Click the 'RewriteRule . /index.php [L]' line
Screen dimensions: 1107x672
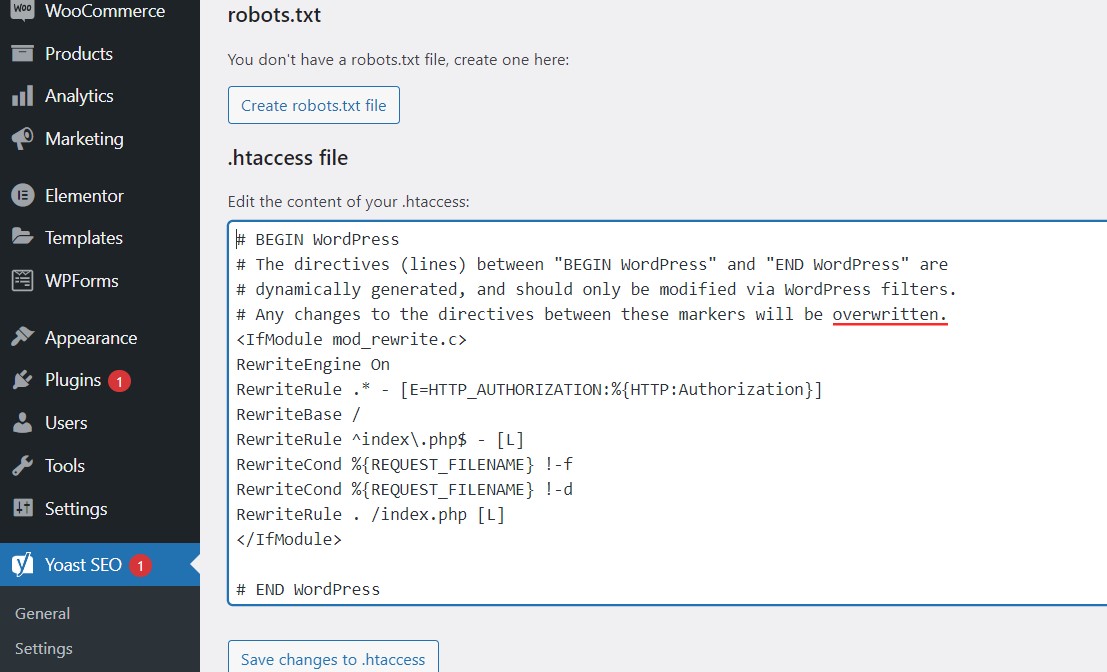tap(371, 515)
